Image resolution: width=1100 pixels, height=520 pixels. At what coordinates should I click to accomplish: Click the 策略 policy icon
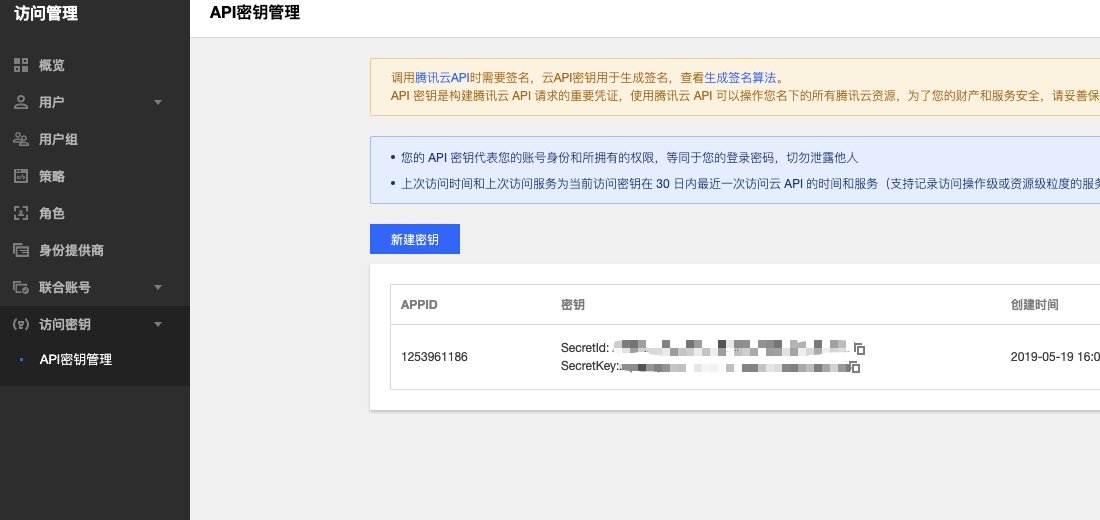(x=21, y=176)
